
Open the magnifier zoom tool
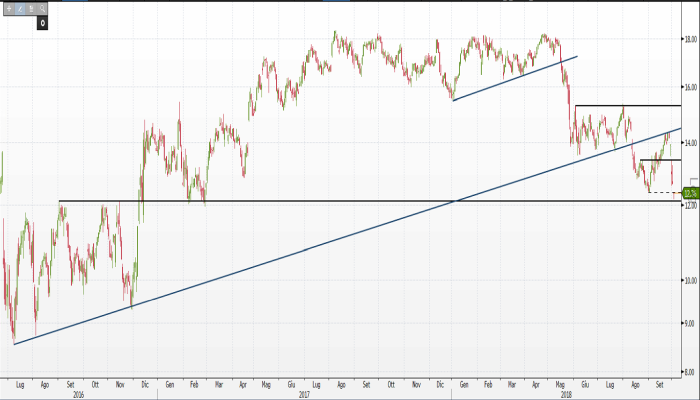pyautogui.click(x=43, y=7)
